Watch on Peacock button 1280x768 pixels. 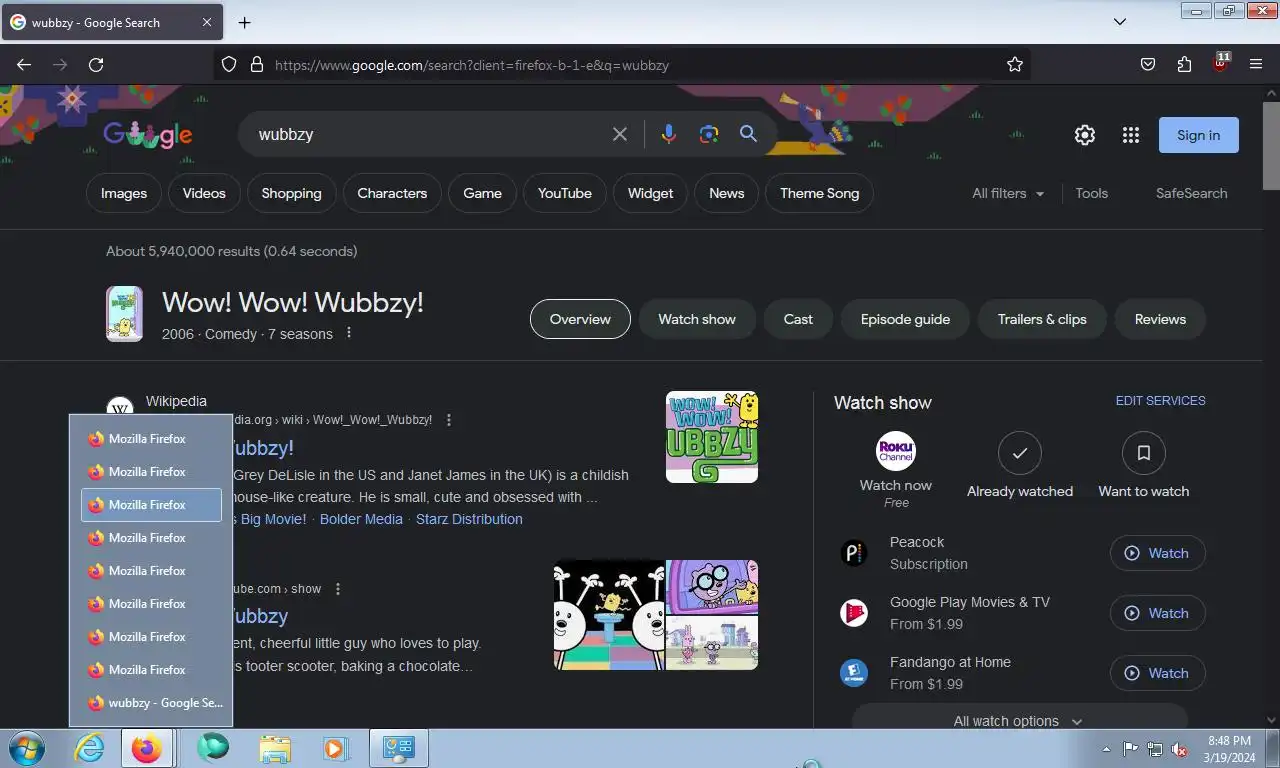pyautogui.click(x=1157, y=553)
